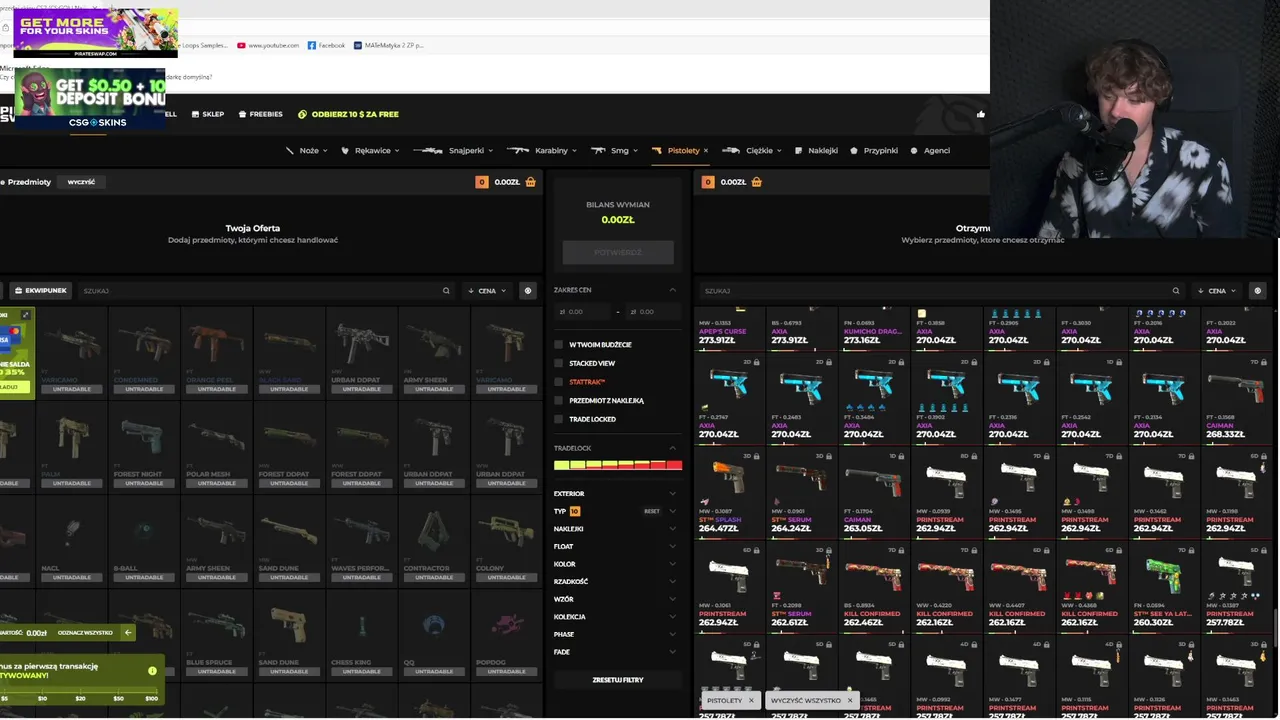Screen dimensions: 1280x720
Task: Select the ST See Ya Later 260.30zł
Action: pos(1163,586)
